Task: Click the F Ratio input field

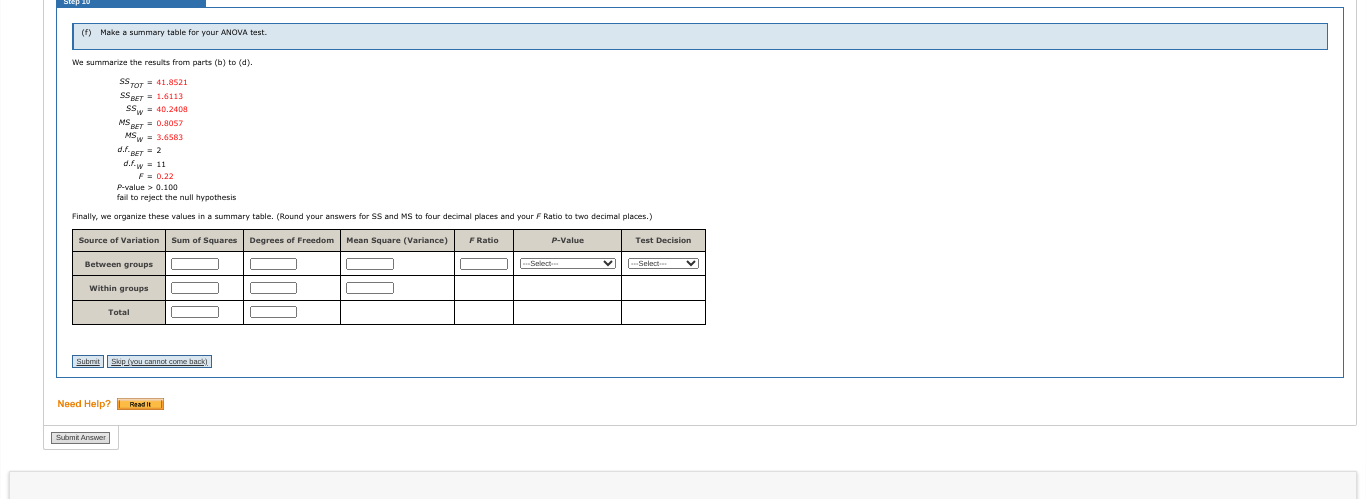Action: (484, 264)
